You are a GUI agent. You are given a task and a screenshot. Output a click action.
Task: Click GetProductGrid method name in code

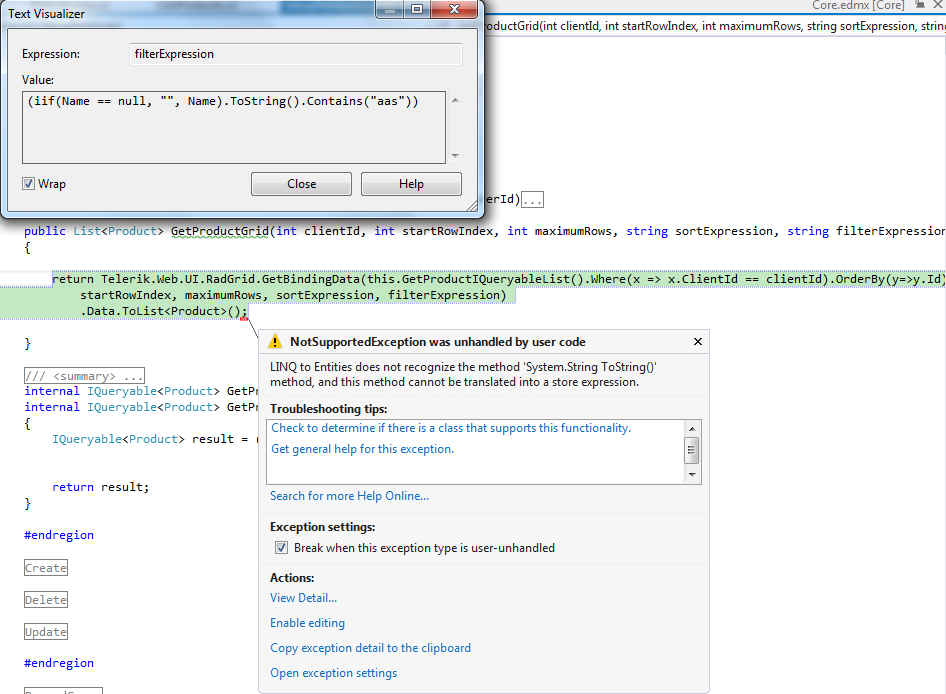pyautogui.click(x=220, y=231)
